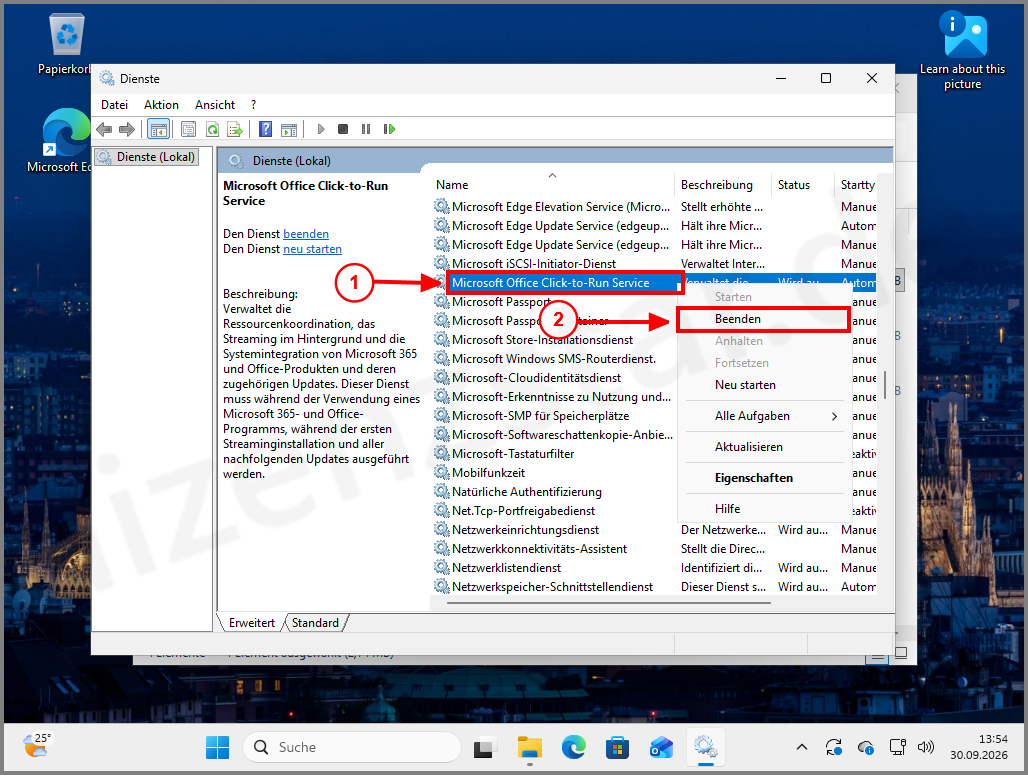Pause the service with the toolbar pause icon
Viewport: 1028px width, 776px height.
coord(366,129)
